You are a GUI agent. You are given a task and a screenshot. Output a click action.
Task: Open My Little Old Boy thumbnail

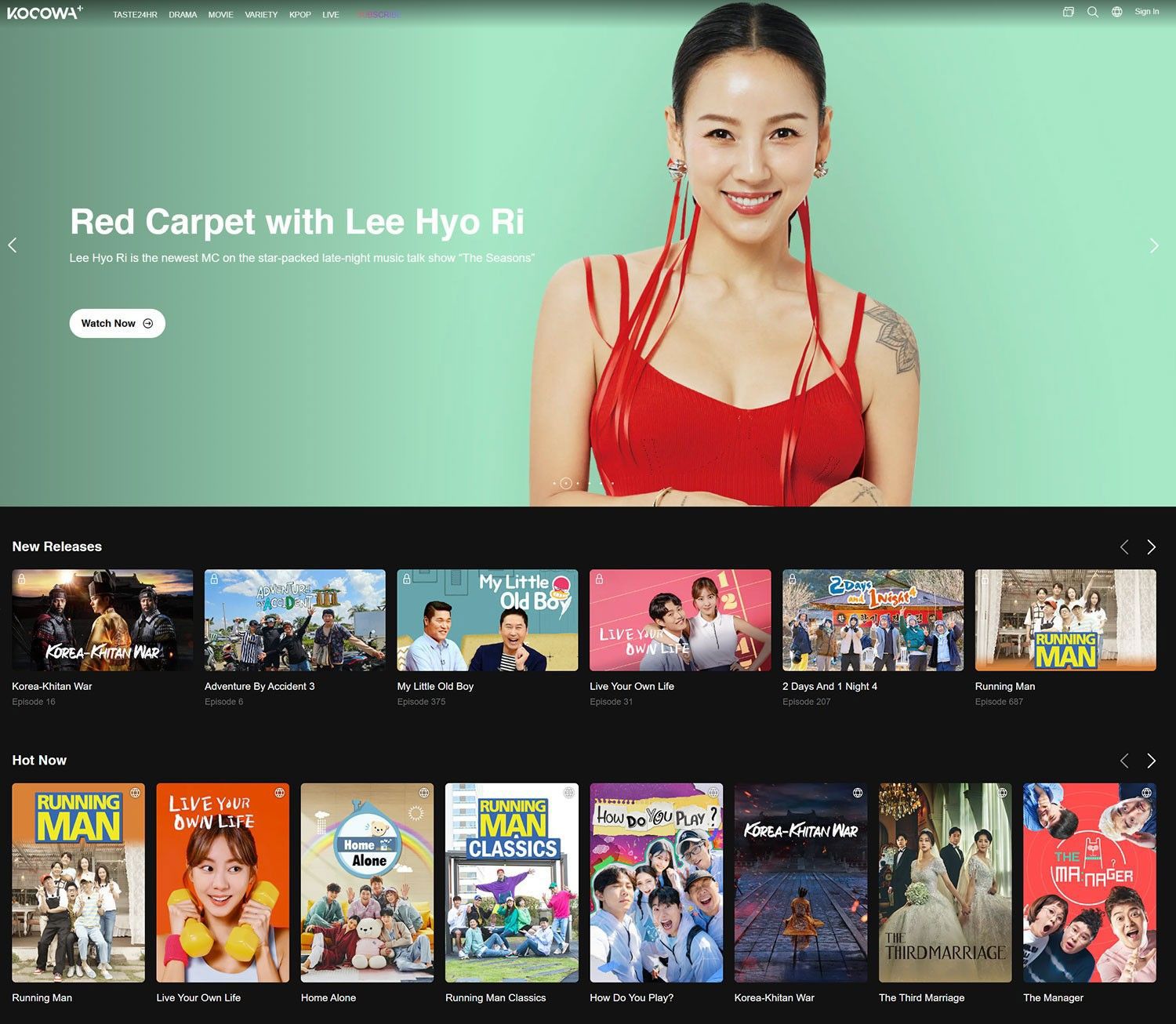click(x=488, y=620)
